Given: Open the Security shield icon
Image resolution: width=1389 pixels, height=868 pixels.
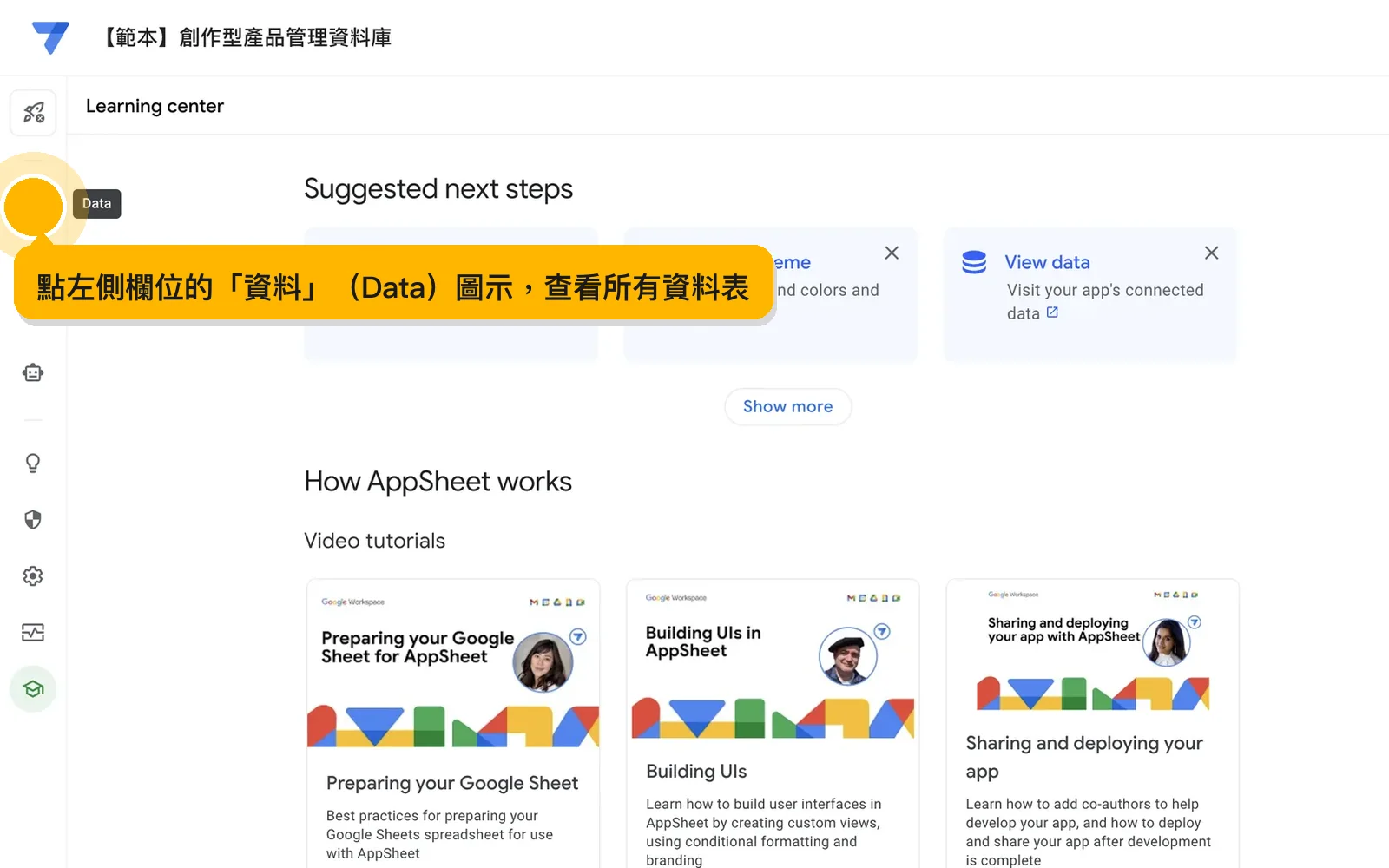Looking at the screenshot, I should tap(33, 520).
